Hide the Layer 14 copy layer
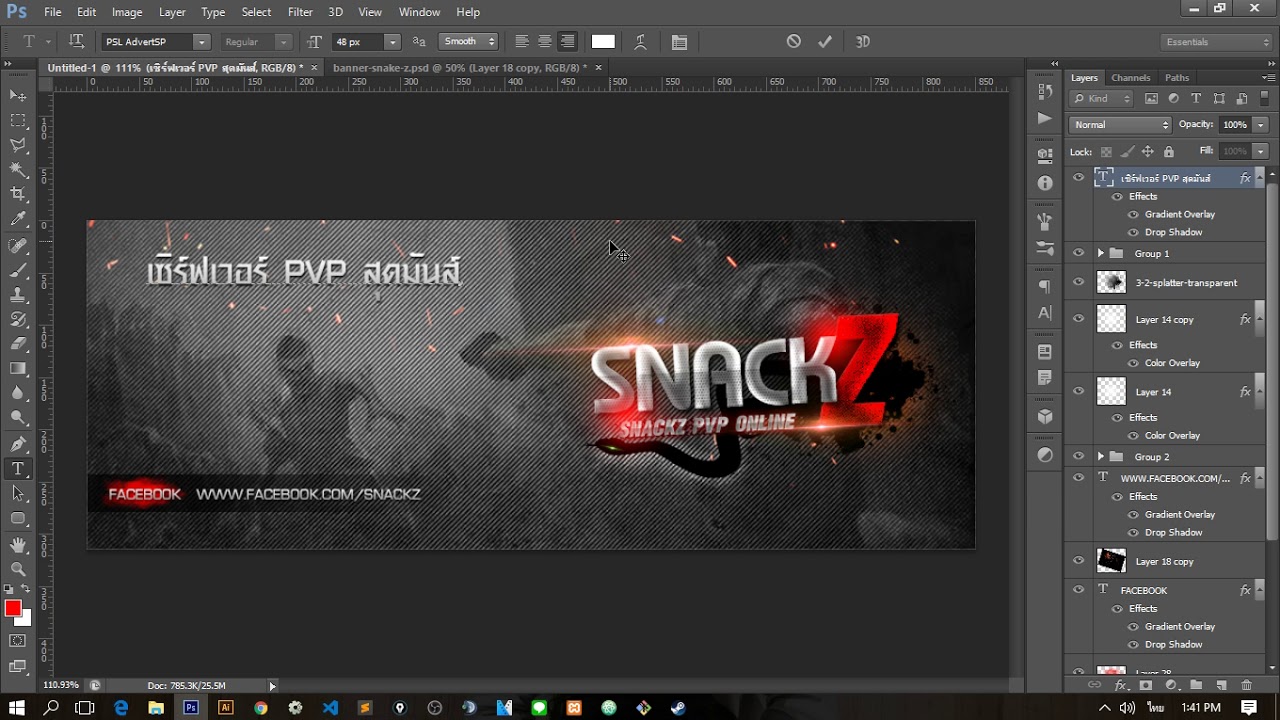This screenshot has height=720, width=1280. pyautogui.click(x=1078, y=319)
